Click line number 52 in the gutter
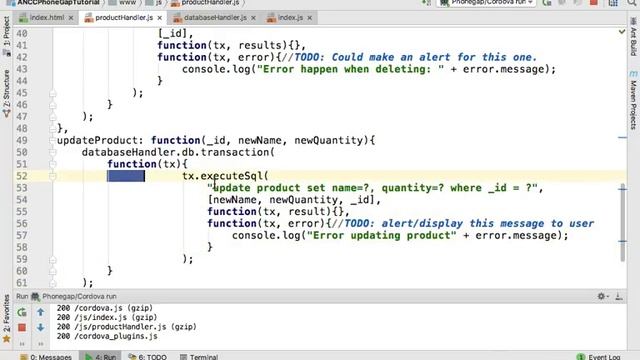 click(22, 176)
